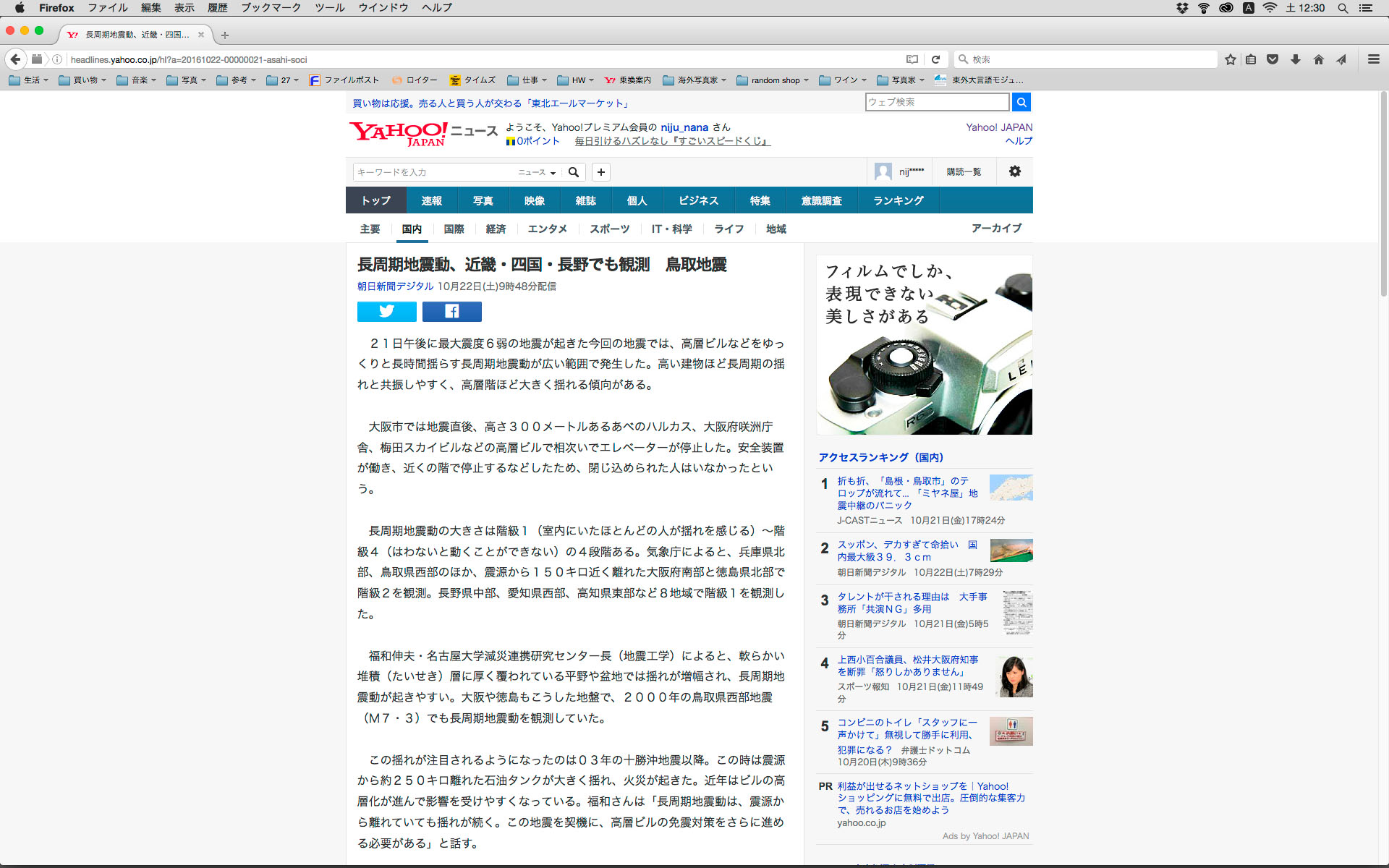Click the Leica camera ad image
The width and height of the screenshot is (1389, 868).
924,345
